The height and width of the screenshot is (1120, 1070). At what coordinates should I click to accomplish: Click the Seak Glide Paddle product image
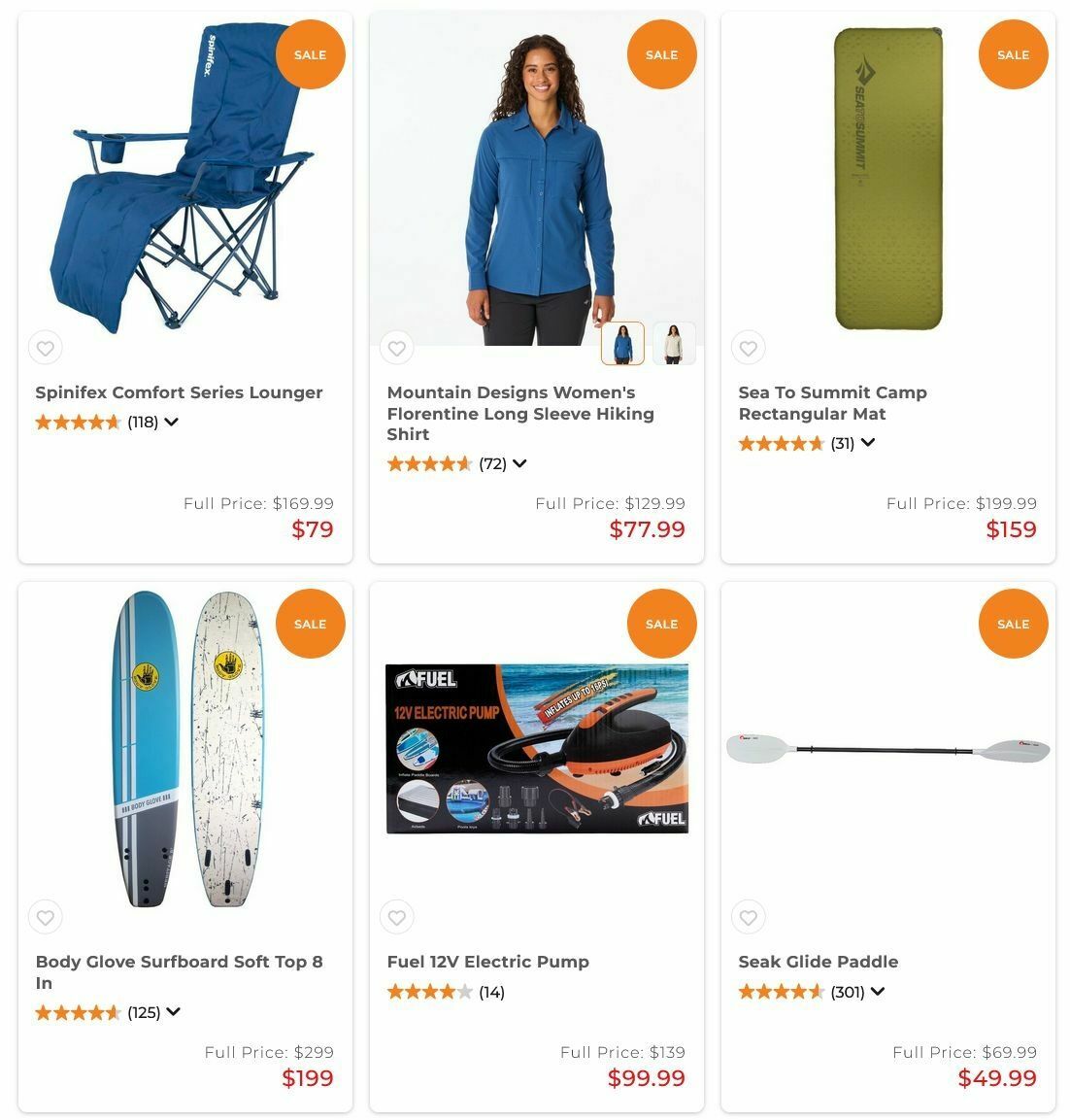tap(888, 749)
